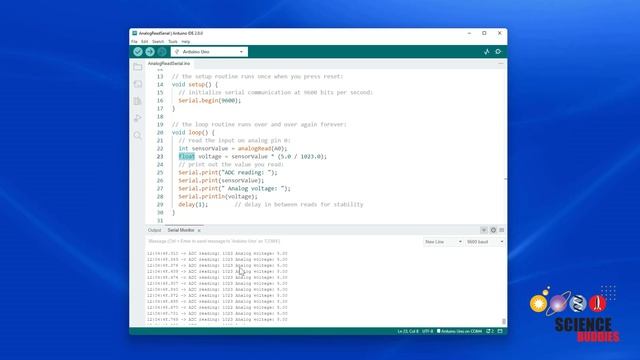Open the 9600 baud rate dropdown

485,242
